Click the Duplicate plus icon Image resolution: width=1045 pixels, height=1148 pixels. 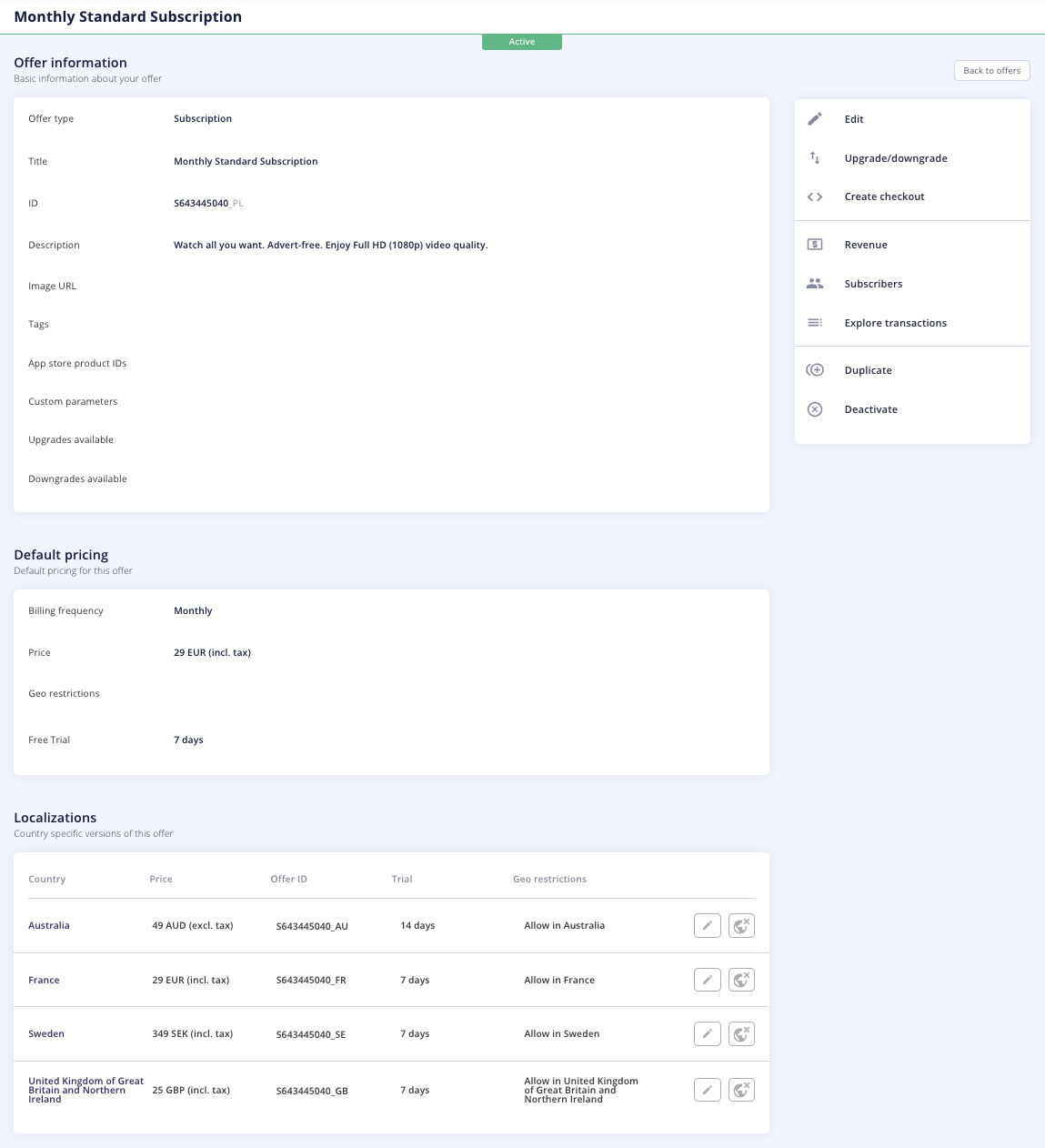pos(815,370)
